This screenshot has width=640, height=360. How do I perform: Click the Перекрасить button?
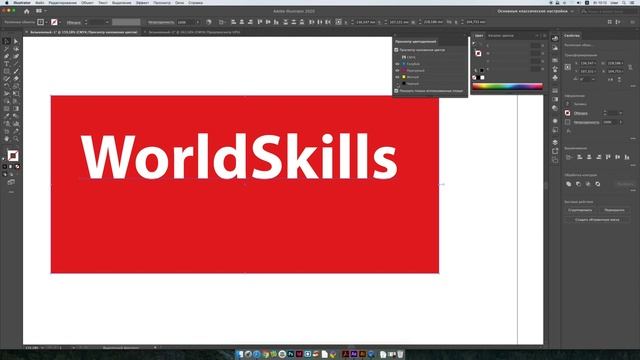coord(614,210)
